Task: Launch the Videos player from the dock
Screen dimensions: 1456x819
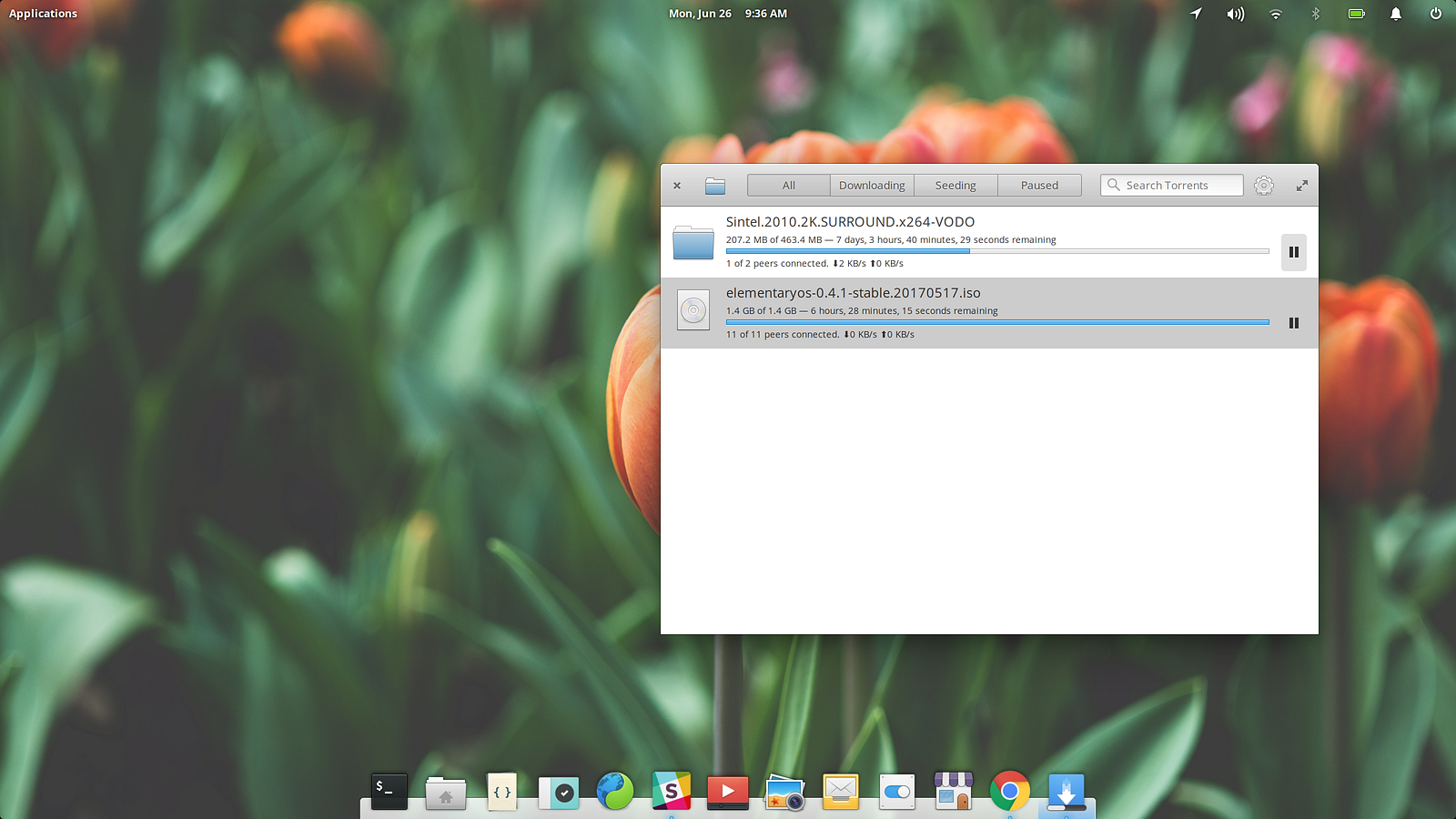Action: coord(728,792)
